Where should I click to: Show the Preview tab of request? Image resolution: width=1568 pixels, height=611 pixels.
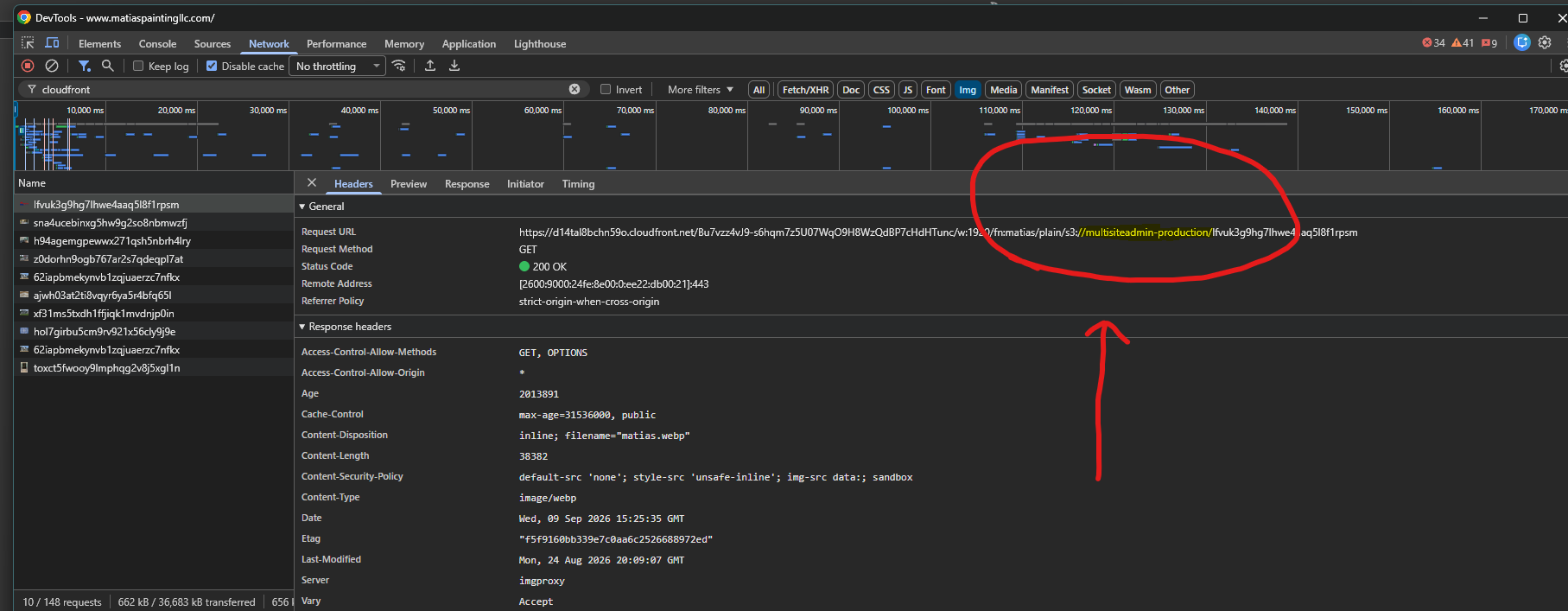(409, 184)
